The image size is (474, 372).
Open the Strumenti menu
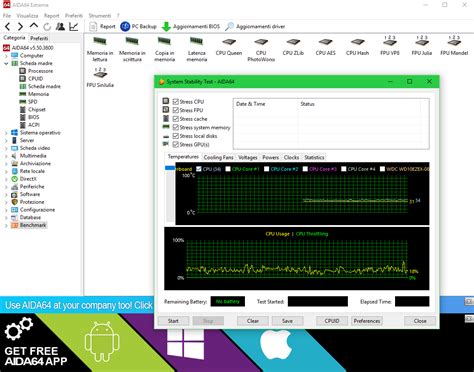click(x=100, y=16)
